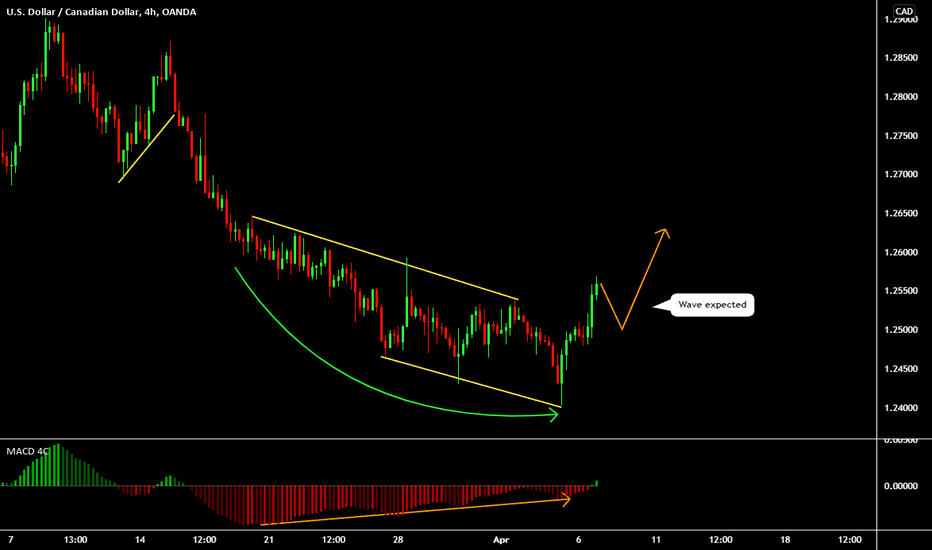Image resolution: width=932 pixels, height=550 pixels.
Task: Click the '28' date label on time axis
Action: (x=398, y=540)
